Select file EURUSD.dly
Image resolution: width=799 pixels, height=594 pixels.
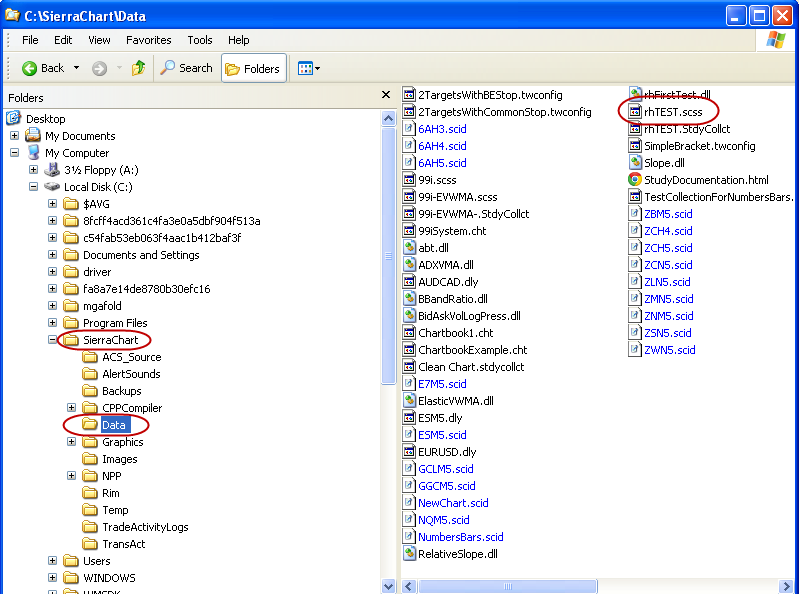click(447, 452)
